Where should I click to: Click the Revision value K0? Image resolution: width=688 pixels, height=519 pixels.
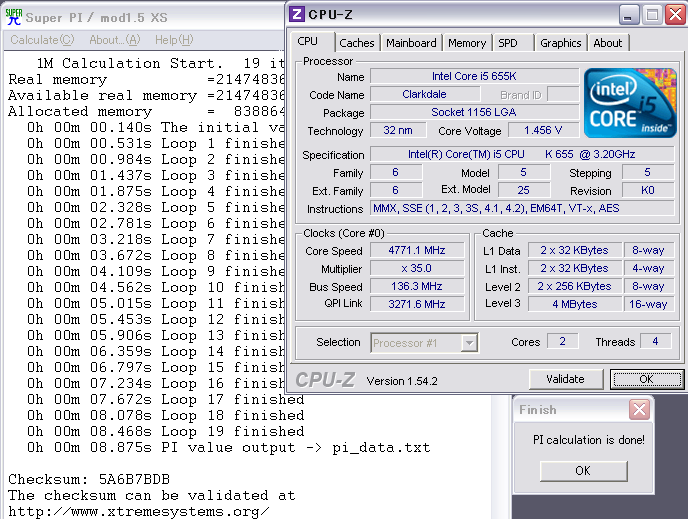tap(648, 190)
